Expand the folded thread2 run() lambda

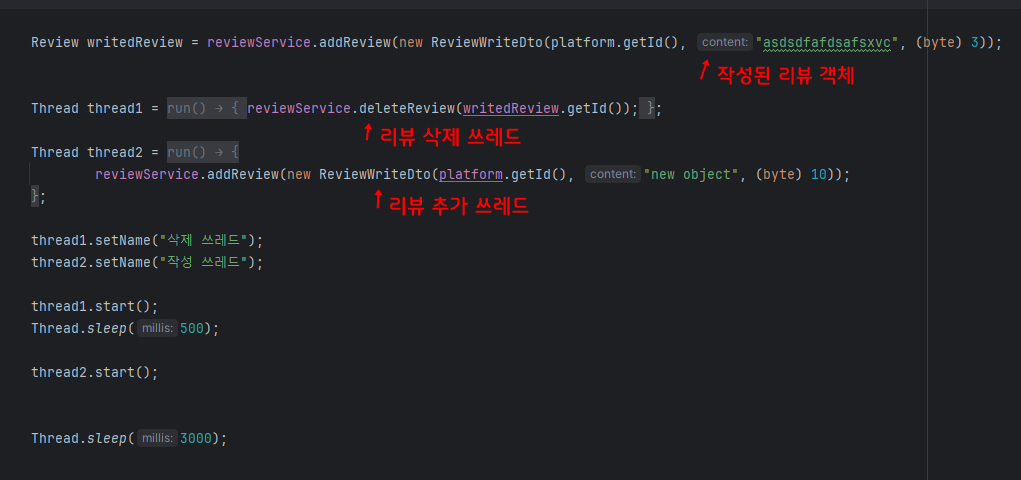coord(203,152)
